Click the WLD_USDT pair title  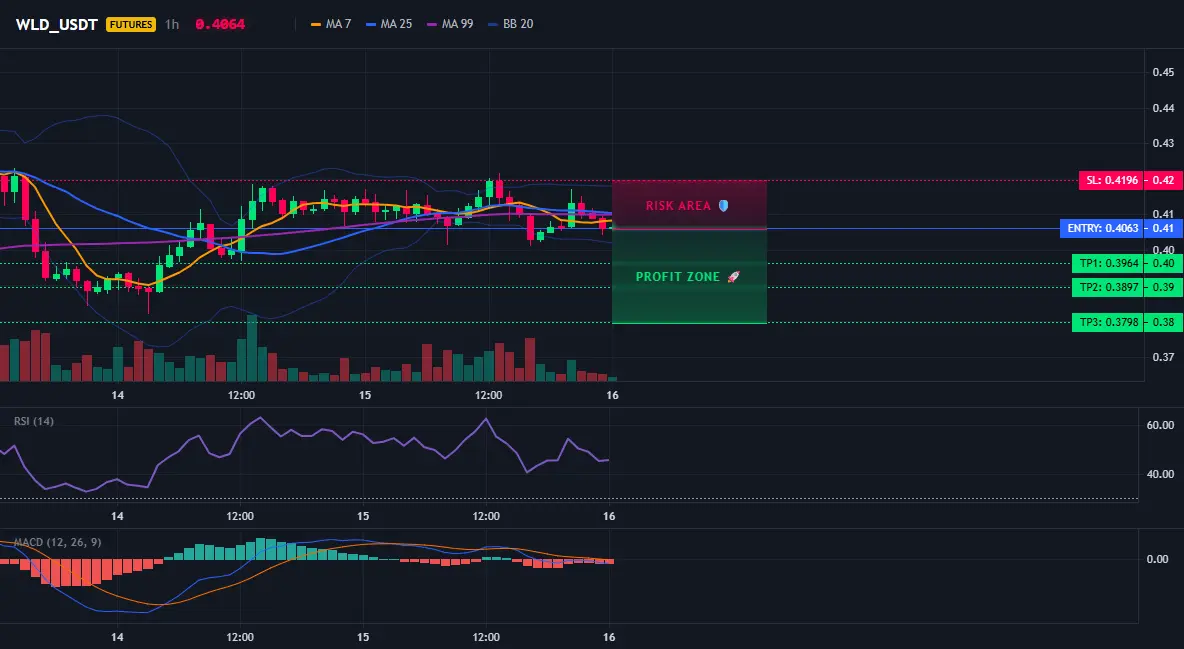click(x=57, y=24)
